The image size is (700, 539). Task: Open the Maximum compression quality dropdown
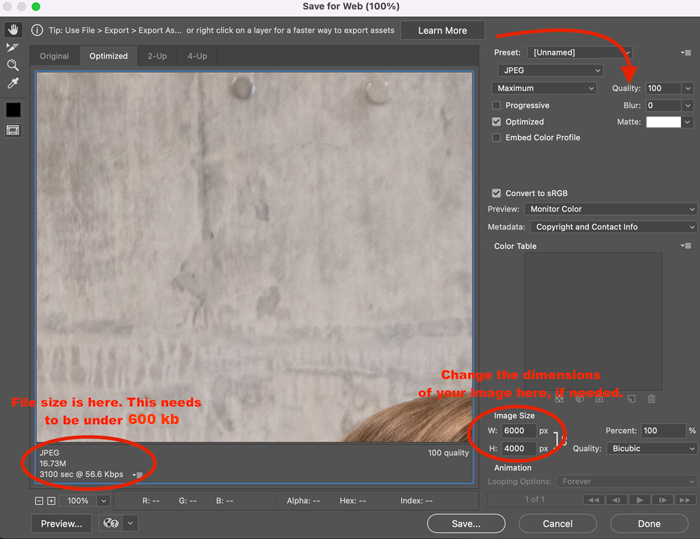pyautogui.click(x=544, y=88)
